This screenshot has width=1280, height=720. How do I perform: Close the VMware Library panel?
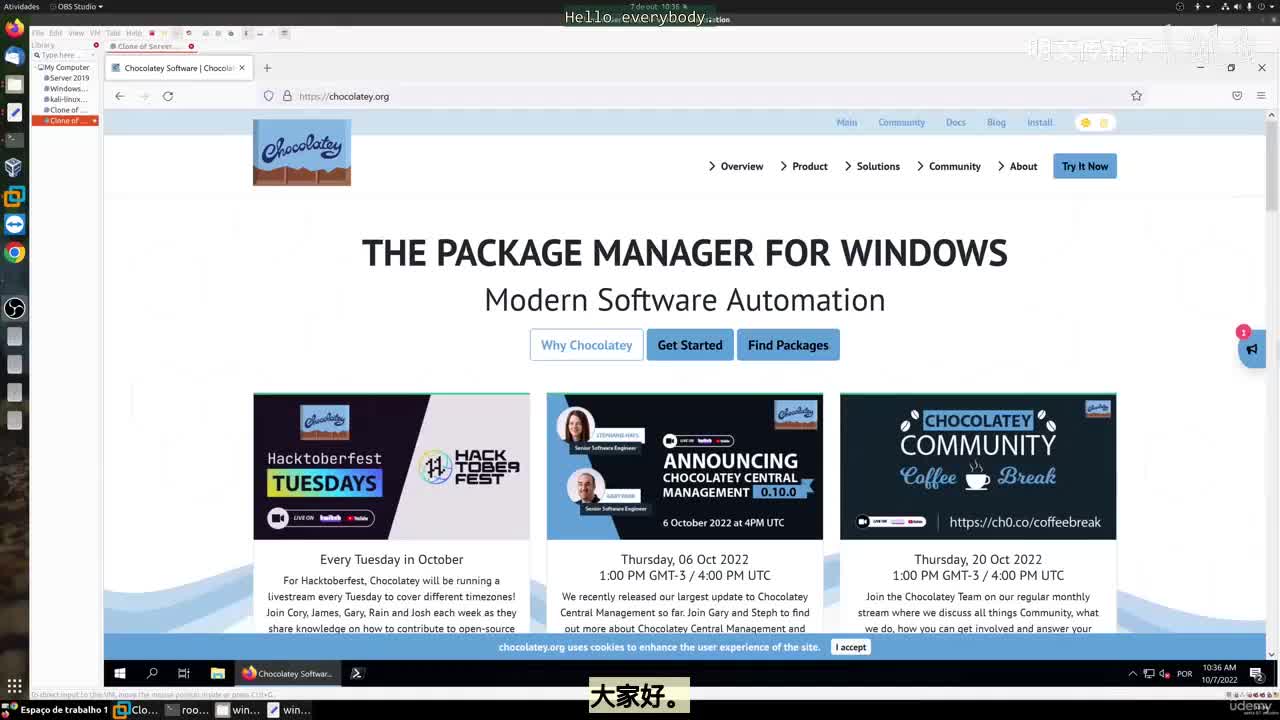click(96, 45)
